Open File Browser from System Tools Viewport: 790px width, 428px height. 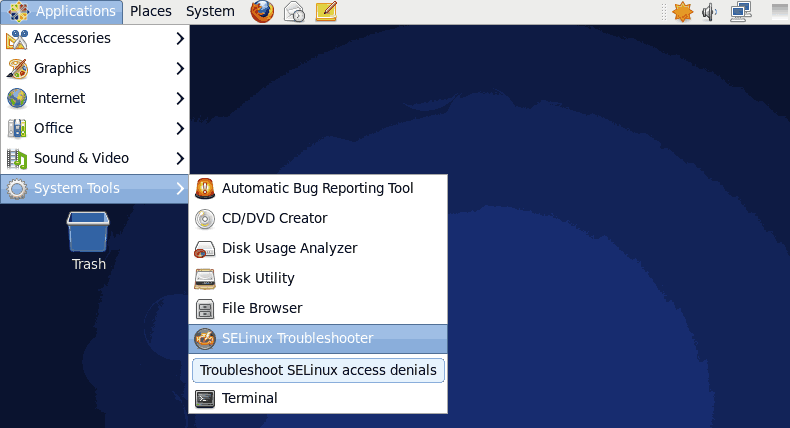pos(318,308)
